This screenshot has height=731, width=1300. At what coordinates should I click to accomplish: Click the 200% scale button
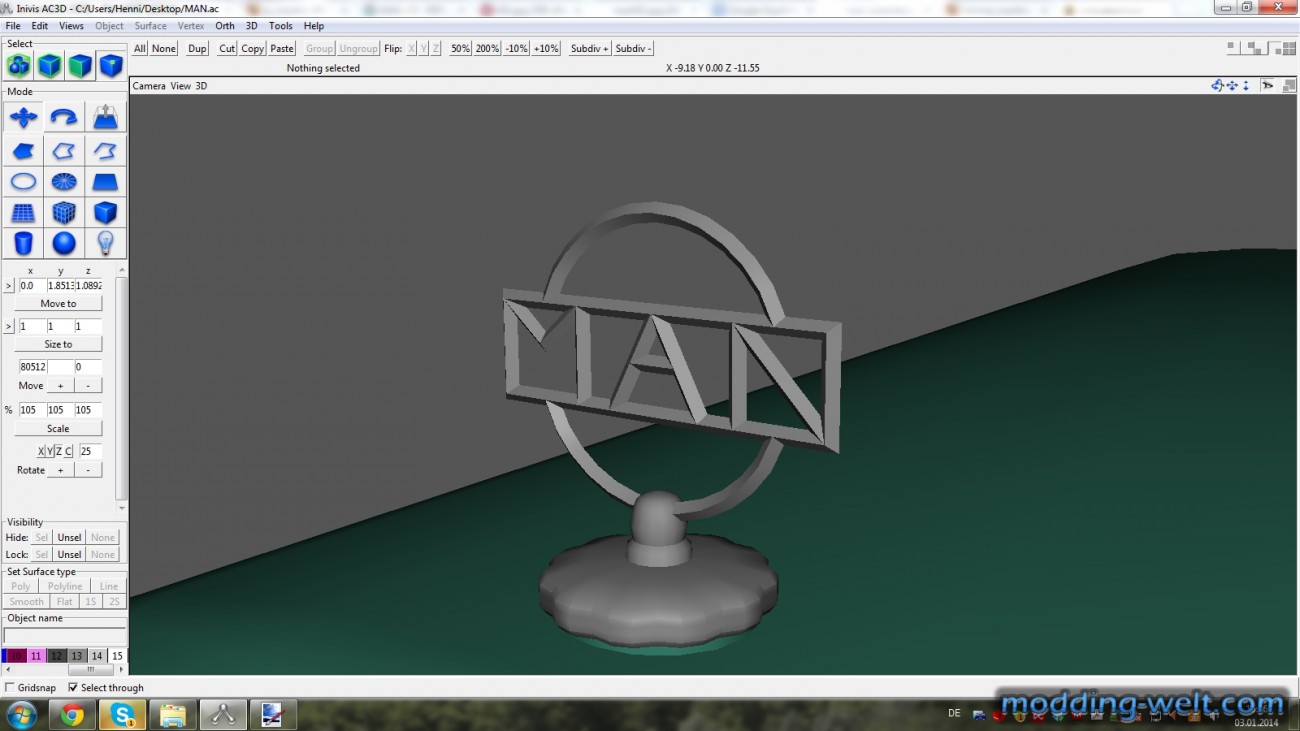point(487,48)
